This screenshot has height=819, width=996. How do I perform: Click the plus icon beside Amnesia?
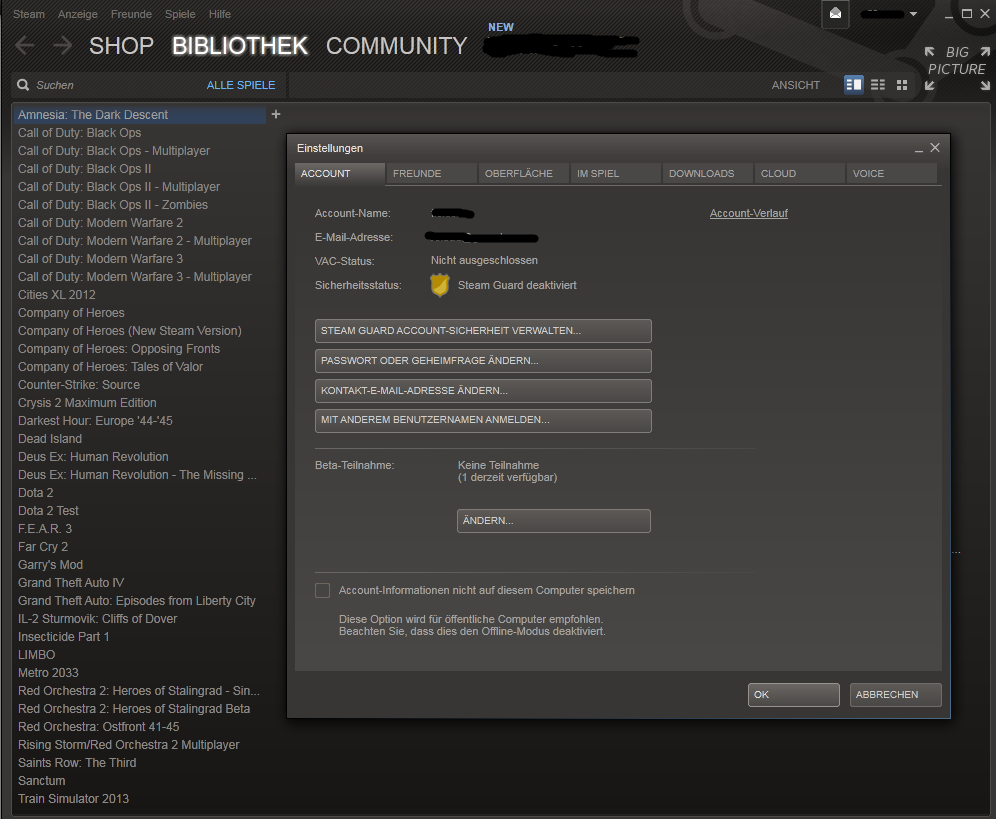point(276,114)
